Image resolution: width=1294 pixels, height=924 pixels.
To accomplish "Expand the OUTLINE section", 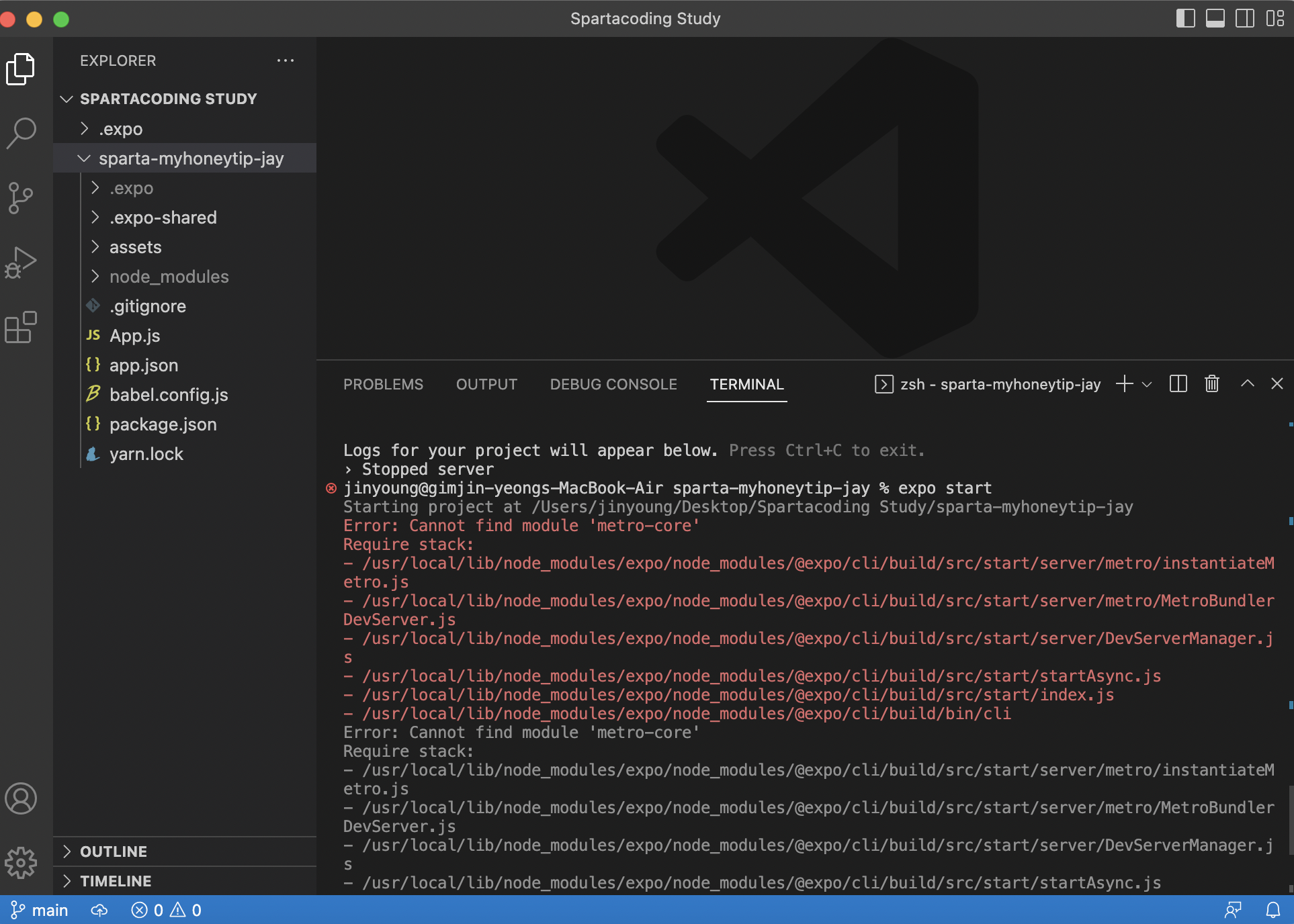I will tap(185, 851).
